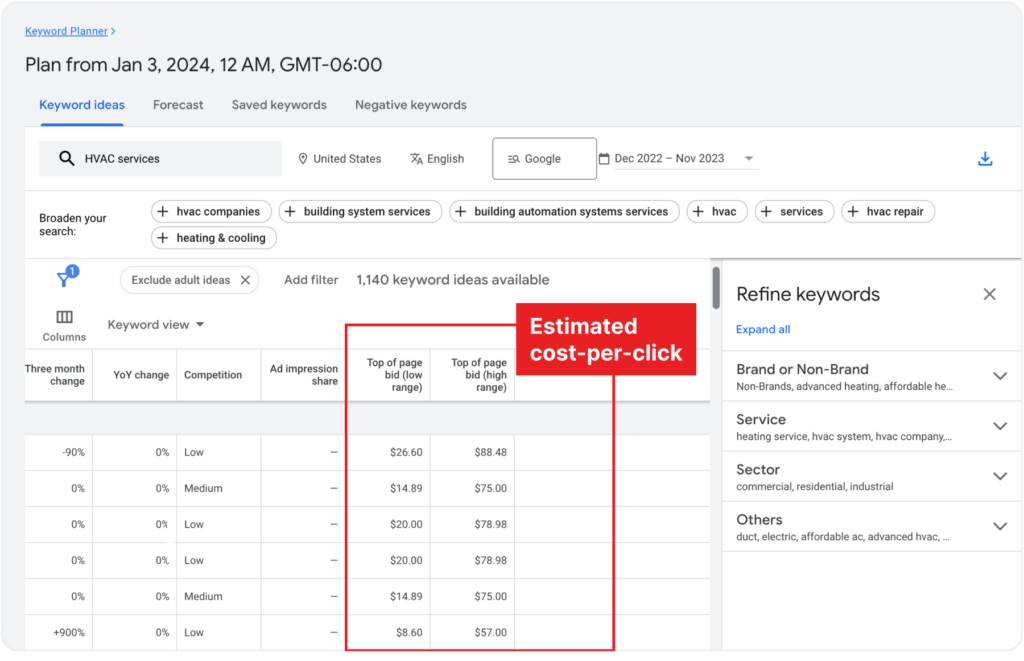Viewport: 1024px width, 661px height.
Task: Expand the Others refine section
Action: point(1000,526)
